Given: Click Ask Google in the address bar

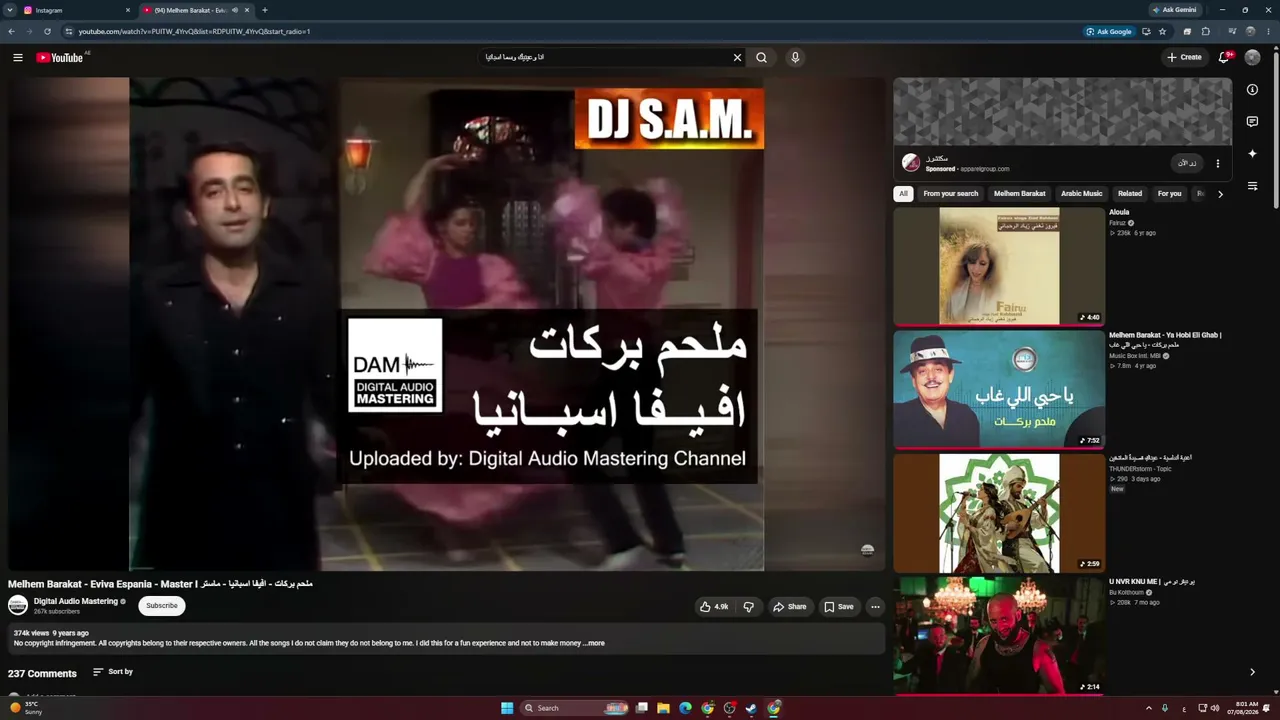Looking at the screenshot, I should point(1110,31).
